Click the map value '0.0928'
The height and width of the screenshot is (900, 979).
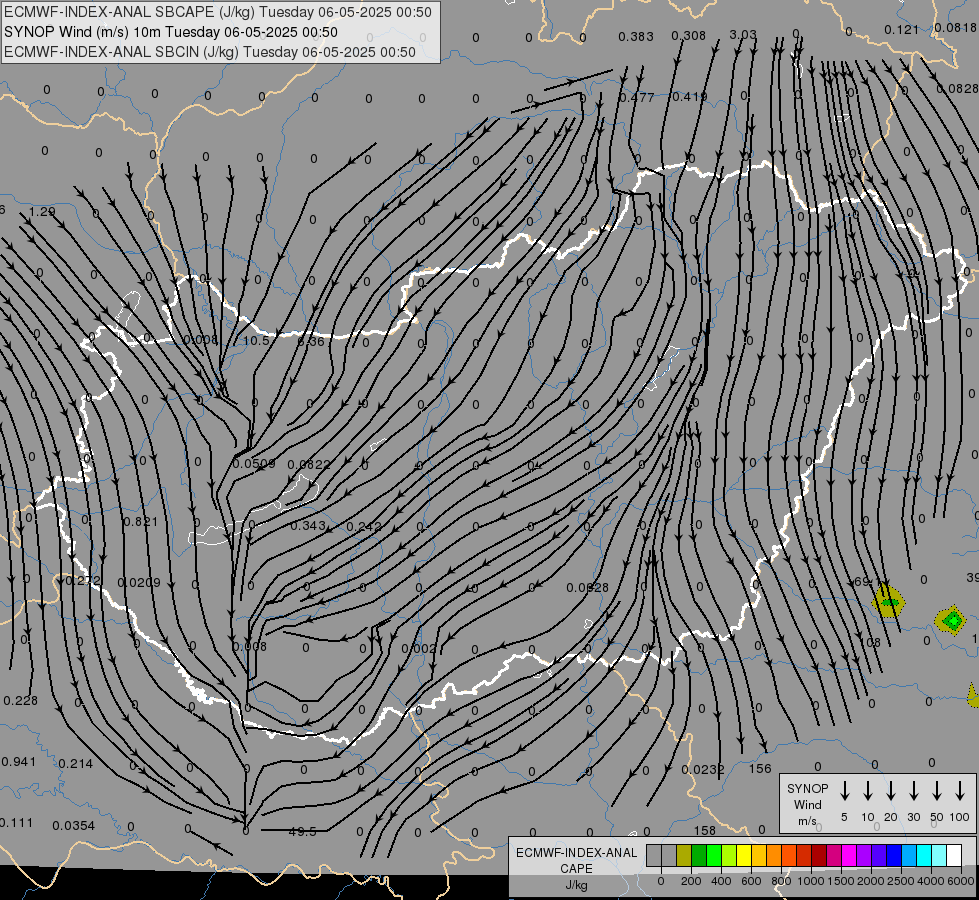pos(587,588)
